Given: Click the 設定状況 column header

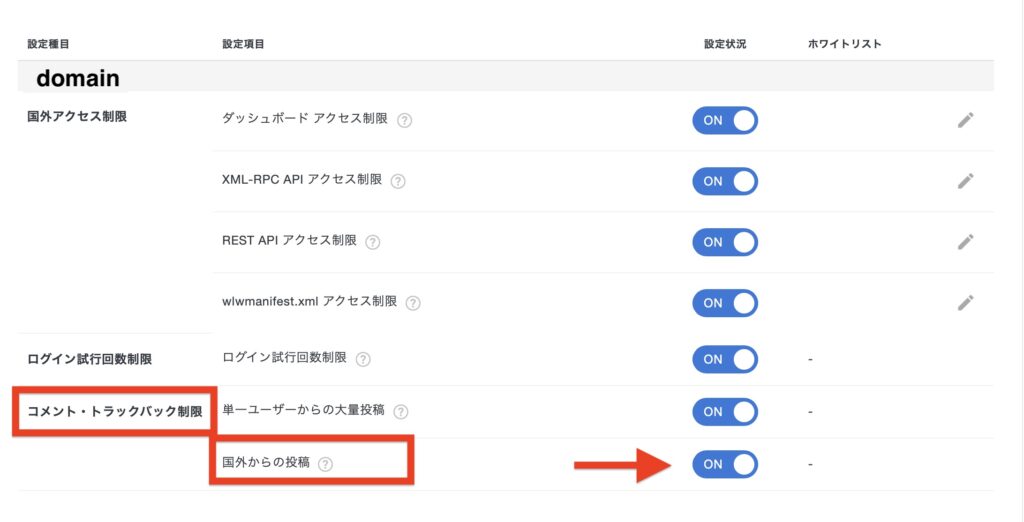Looking at the screenshot, I should [x=725, y=44].
